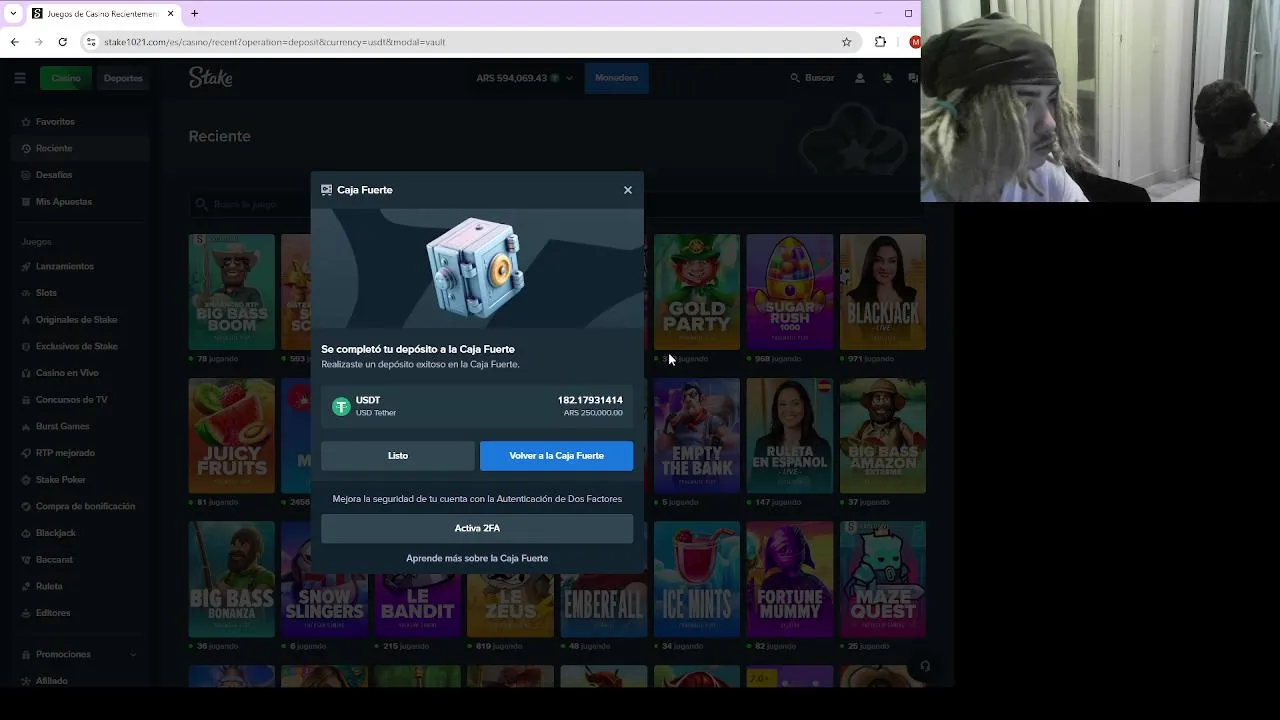Open a new browser tab
Image resolution: width=1280 pixels, height=720 pixels.
(194, 14)
